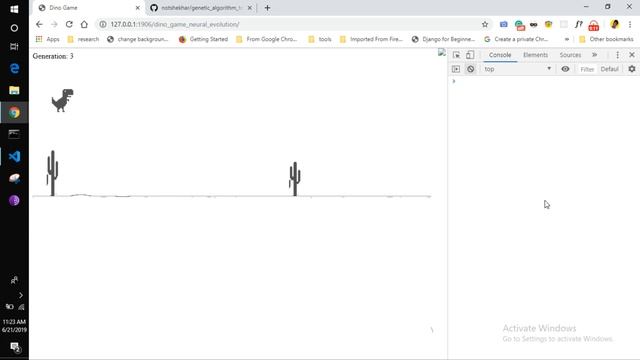The height and width of the screenshot is (360, 640).
Task: Click the console Filter input field
Action: tap(587, 69)
